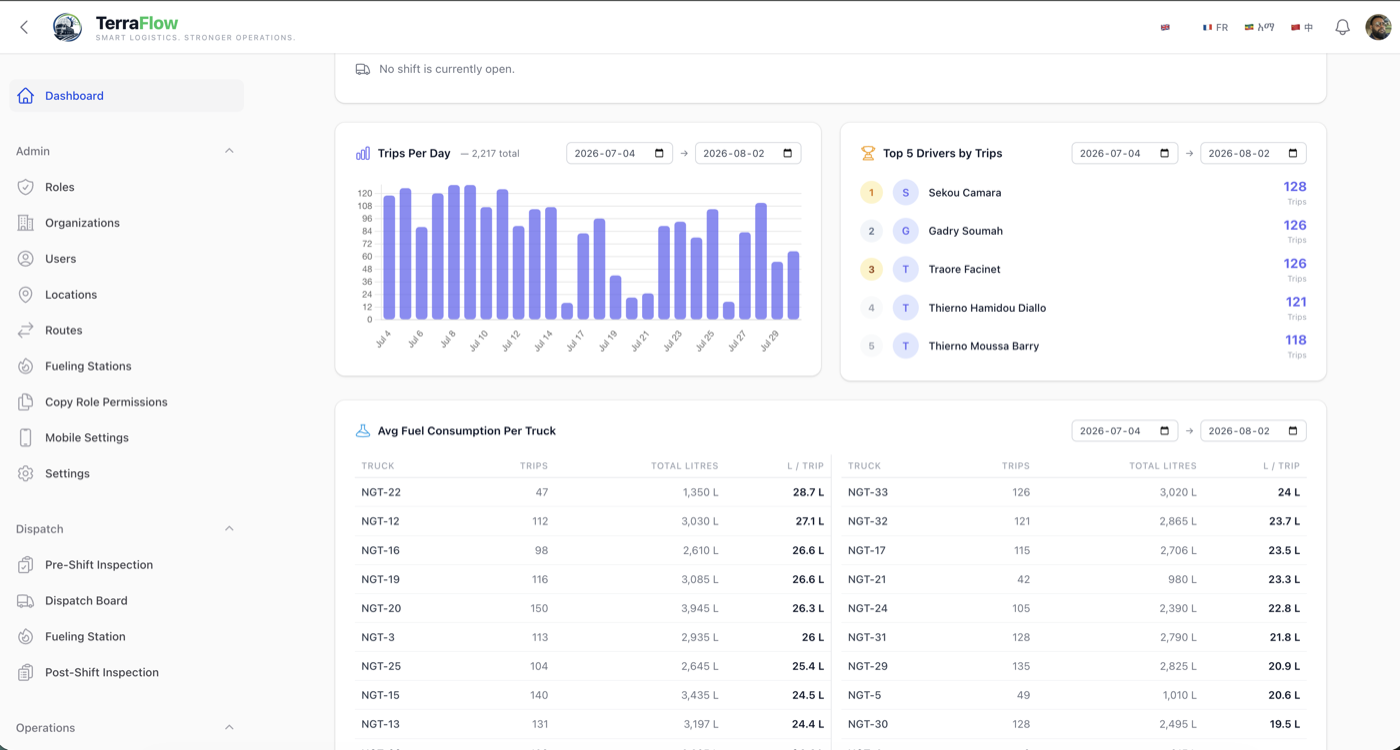Open calendar picker for Trips Per Day end date
The height and width of the screenshot is (750, 1400).
(x=788, y=153)
